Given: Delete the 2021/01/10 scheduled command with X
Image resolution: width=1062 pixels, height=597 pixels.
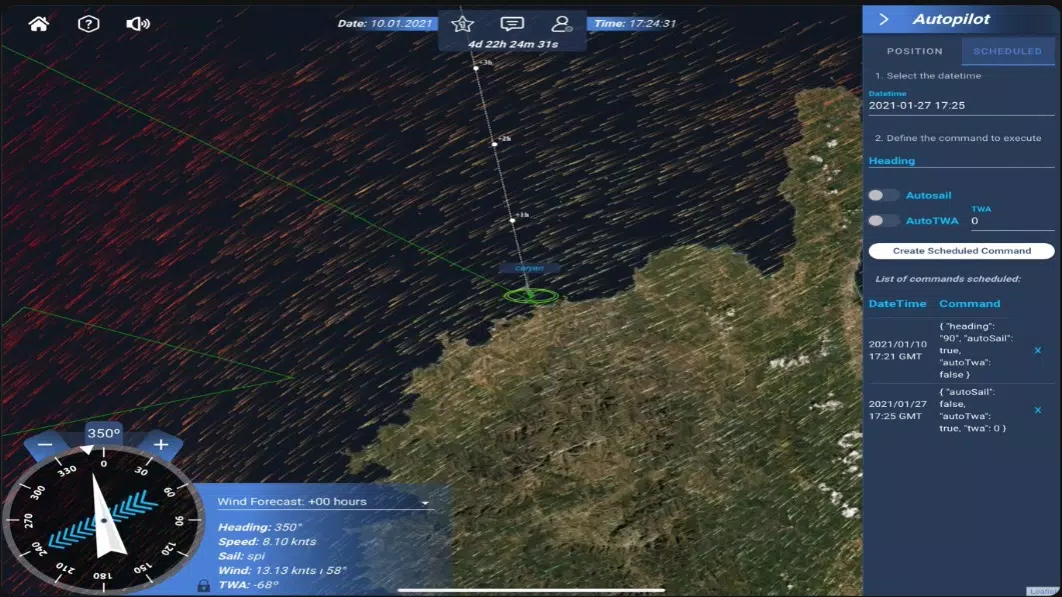Looking at the screenshot, I should [x=1040, y=351].
